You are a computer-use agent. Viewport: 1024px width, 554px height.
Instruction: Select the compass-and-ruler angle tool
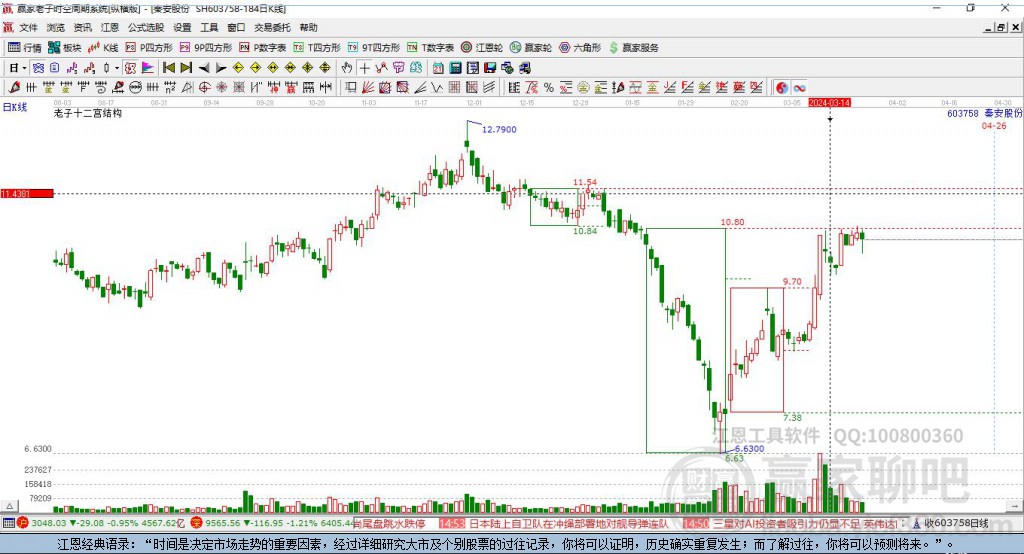point(187,88)
